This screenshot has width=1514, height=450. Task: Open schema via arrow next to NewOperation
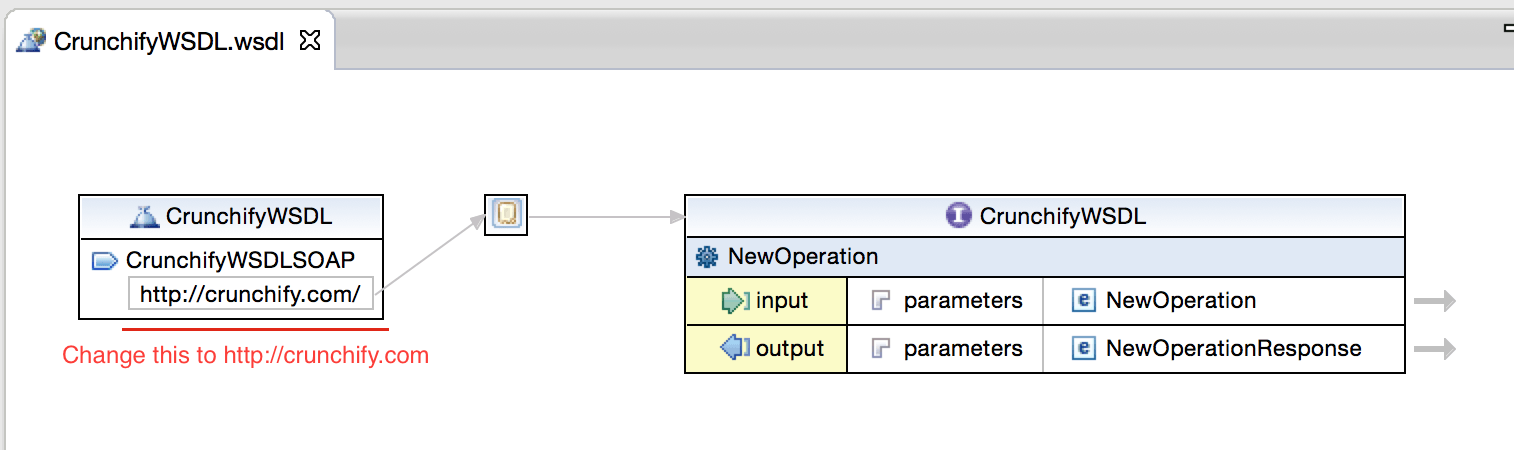(1435, 302)
